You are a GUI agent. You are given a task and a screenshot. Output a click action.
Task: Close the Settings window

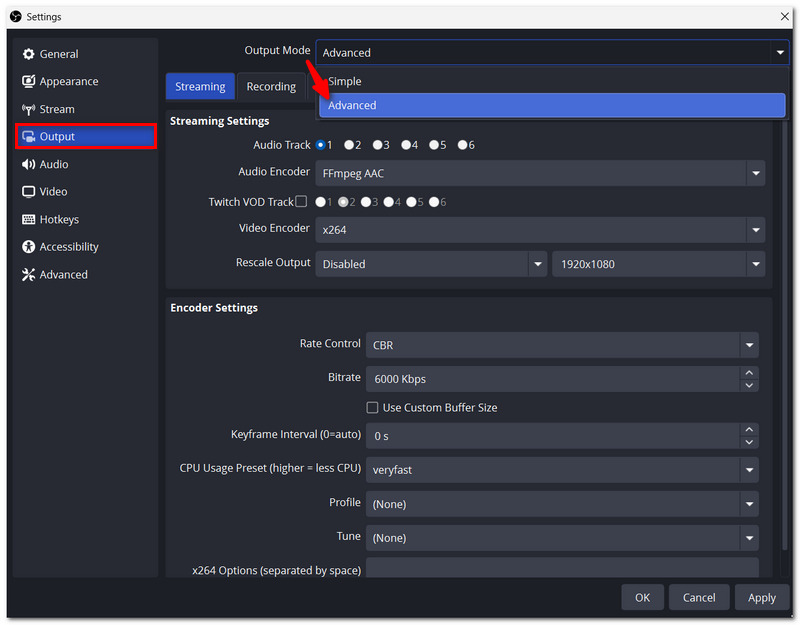coord(785,16)
